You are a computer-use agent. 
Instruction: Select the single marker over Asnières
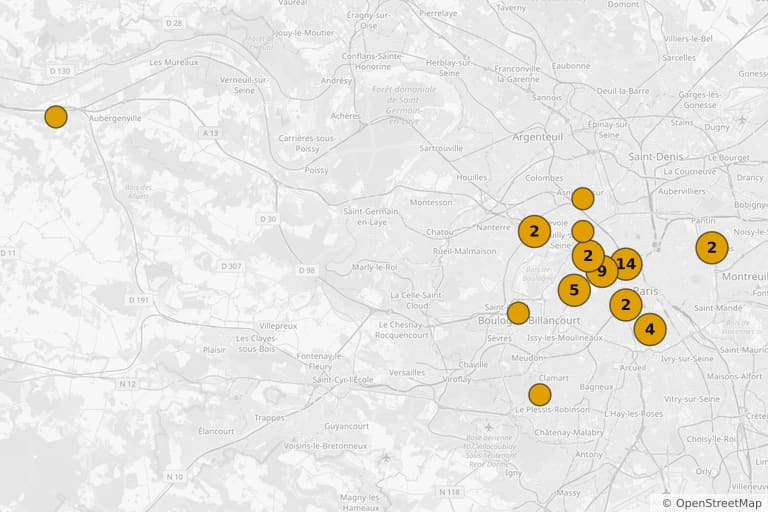click(583, 199)
